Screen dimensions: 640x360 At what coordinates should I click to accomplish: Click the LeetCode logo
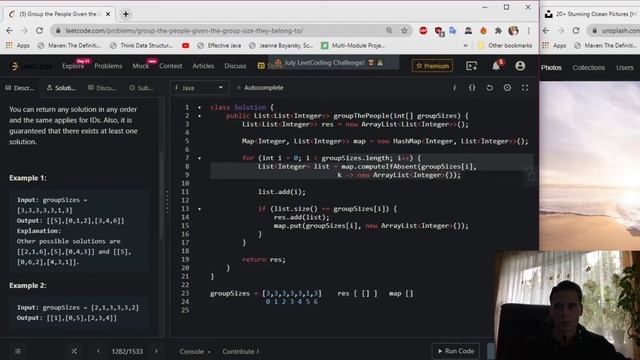pyautogui.click(x=31, y=66)
